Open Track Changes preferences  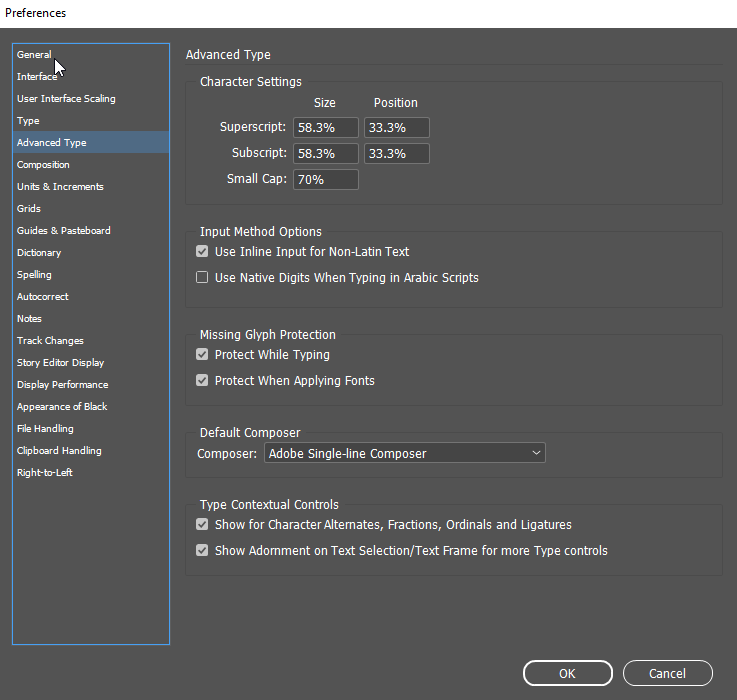point(50,341)
